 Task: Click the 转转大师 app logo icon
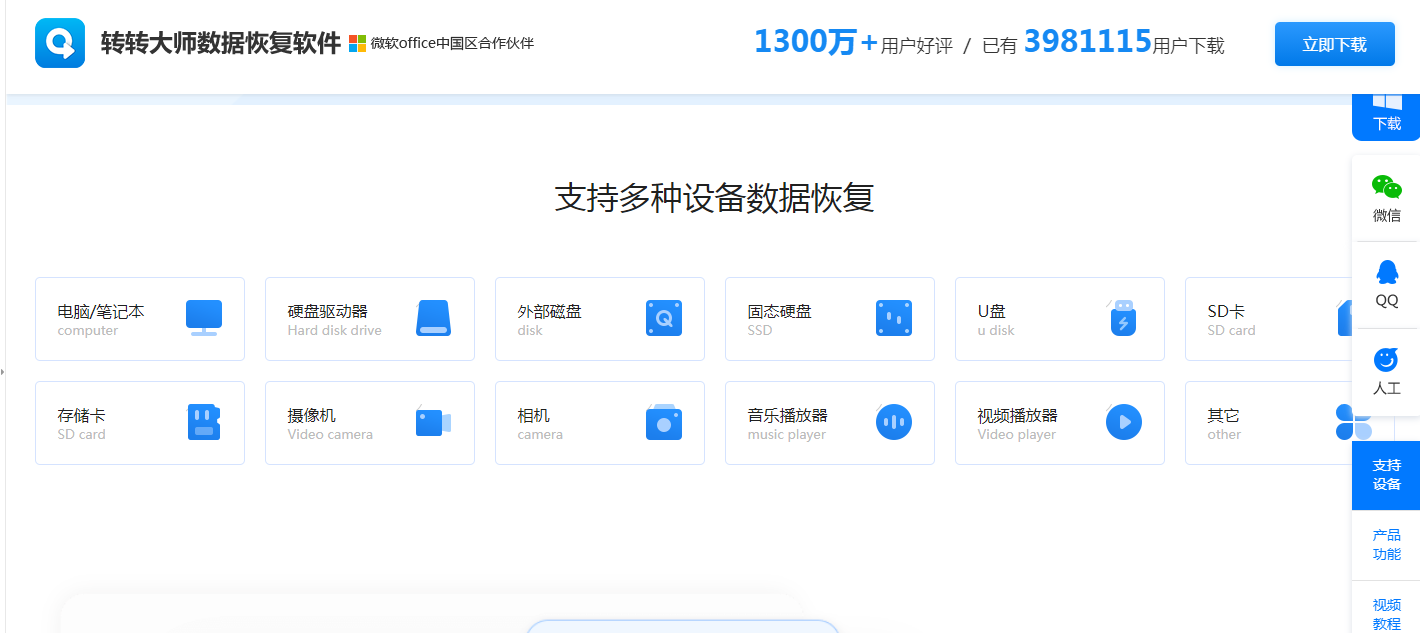[60, 43]
